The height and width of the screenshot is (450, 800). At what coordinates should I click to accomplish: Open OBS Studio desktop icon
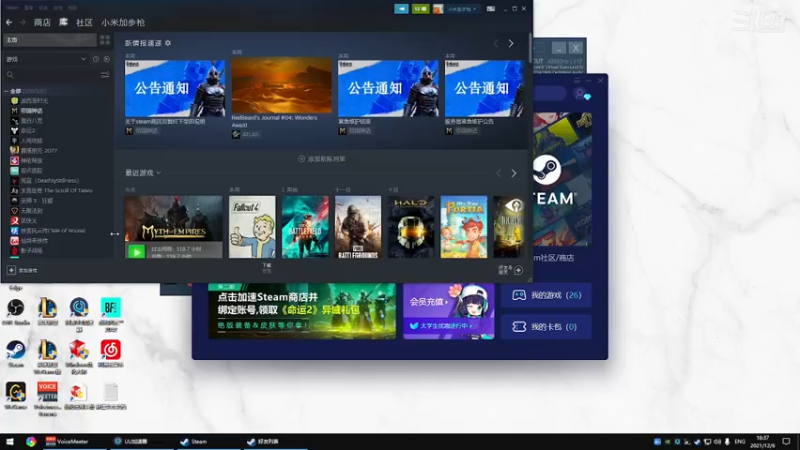pyautogui.click(x=16, y=312)
